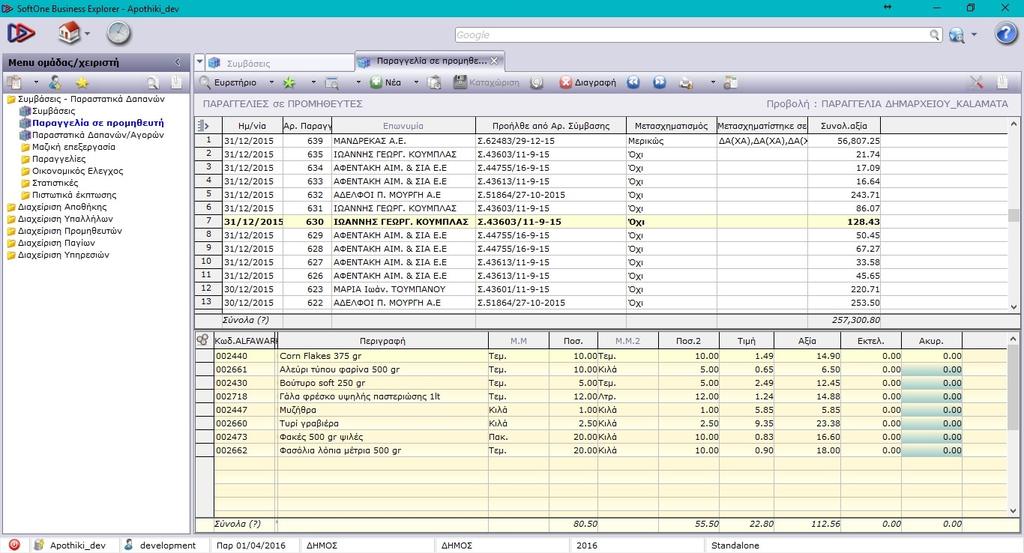This screenshot has width=1024, height=553.
Task: Click the copy documents icon in menu panel
Action: click(15, 82)
